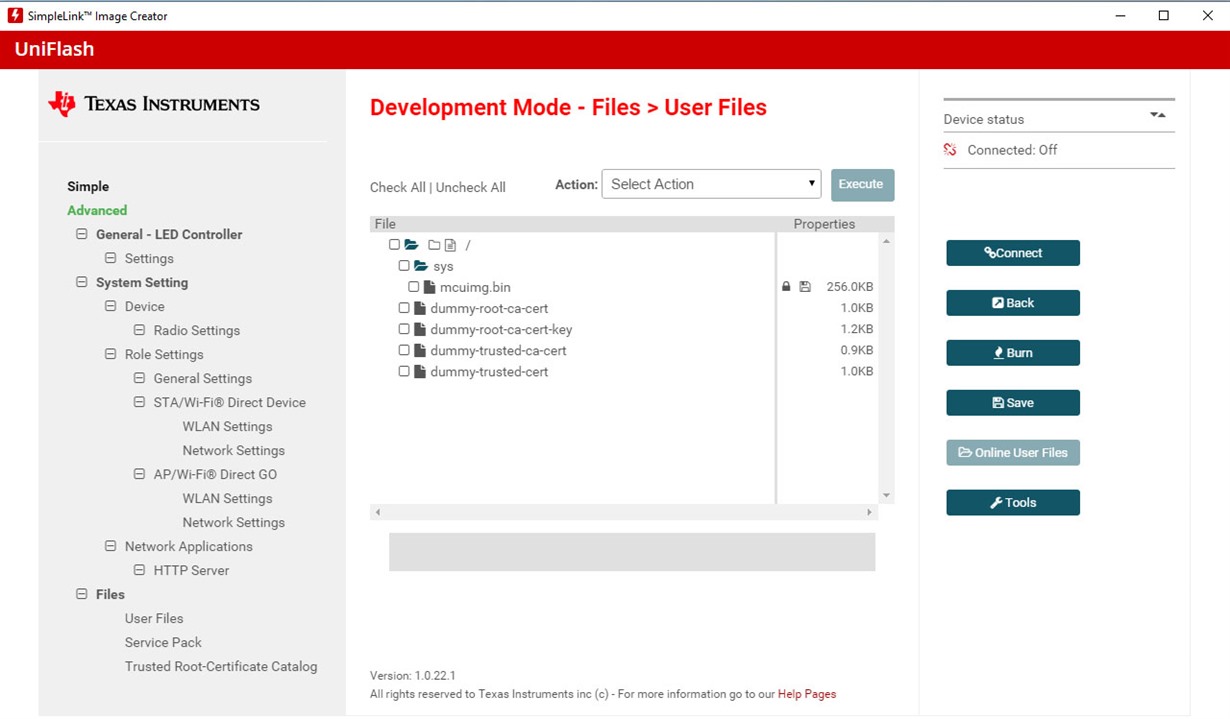Click the Tools button

coord(1013,503)
